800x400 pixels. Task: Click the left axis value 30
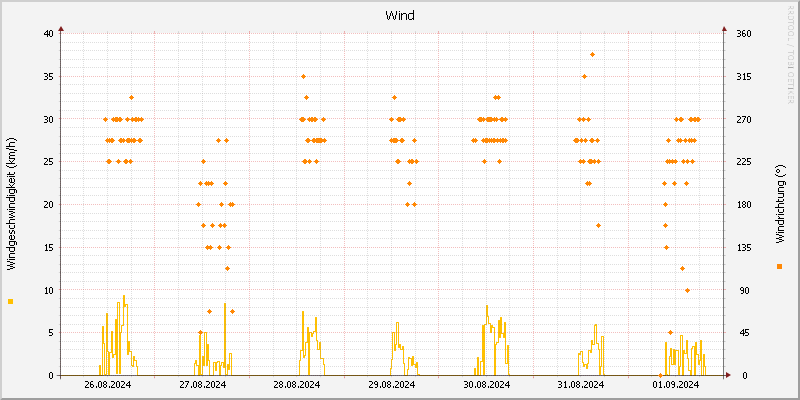[x=48, y=119]
